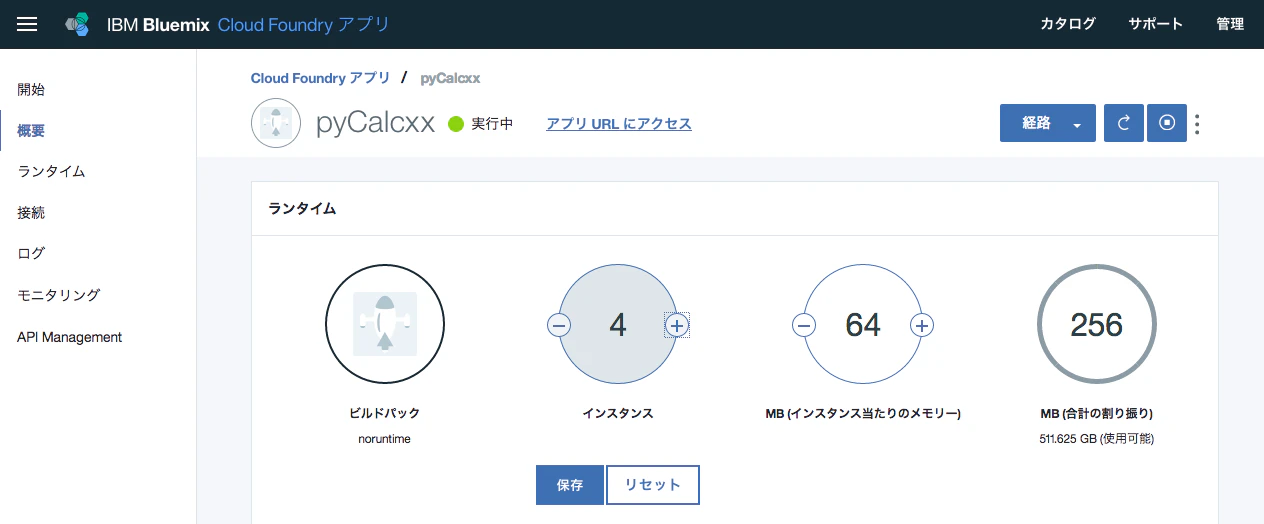Select 概要 in the sidebar
This screenshot has height=524, width=1264.
(31, 130)
